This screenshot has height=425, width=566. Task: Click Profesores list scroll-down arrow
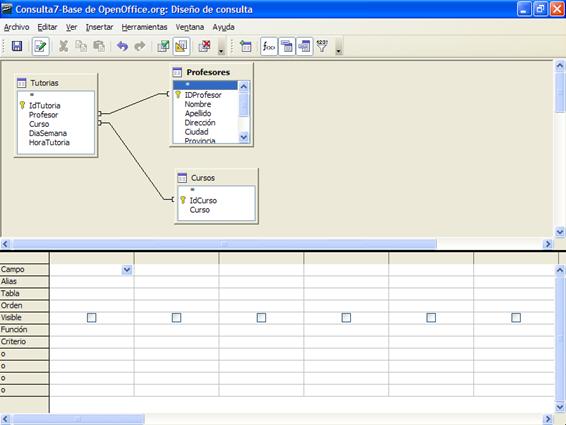(x=244, y=137)
